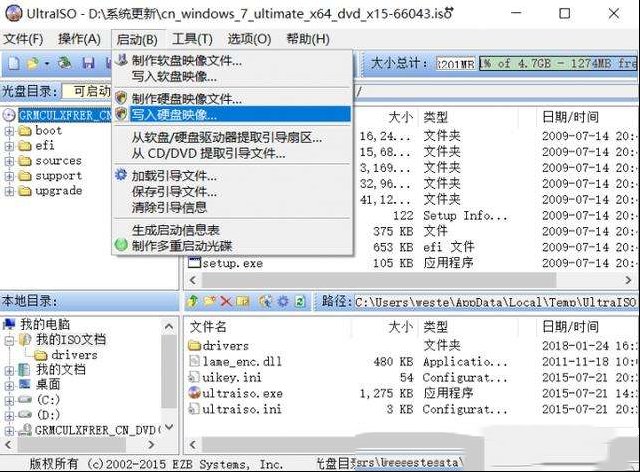
Task: Click the Save floppy-disk toolbar icon
Action: click(x=88, y=63)
